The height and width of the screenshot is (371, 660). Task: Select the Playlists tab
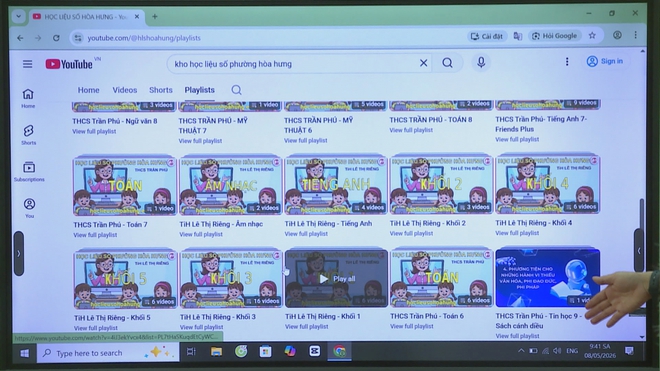pos(200,90)
